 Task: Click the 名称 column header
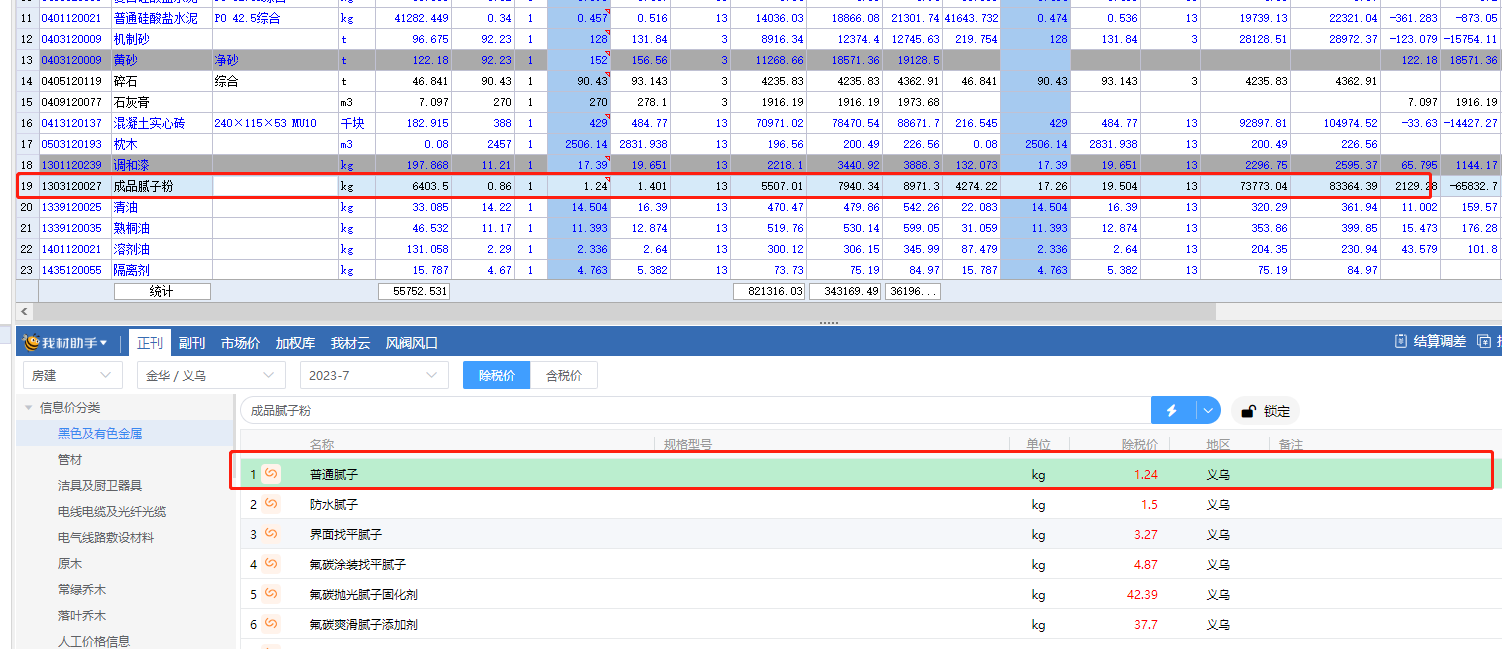pos(322,444)
